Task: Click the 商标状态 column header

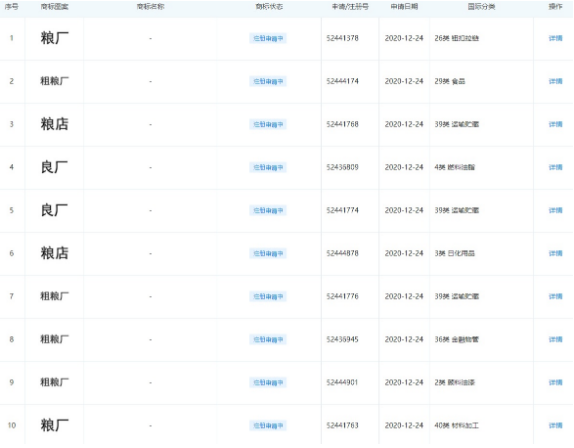Action: (x=269, y=7)
